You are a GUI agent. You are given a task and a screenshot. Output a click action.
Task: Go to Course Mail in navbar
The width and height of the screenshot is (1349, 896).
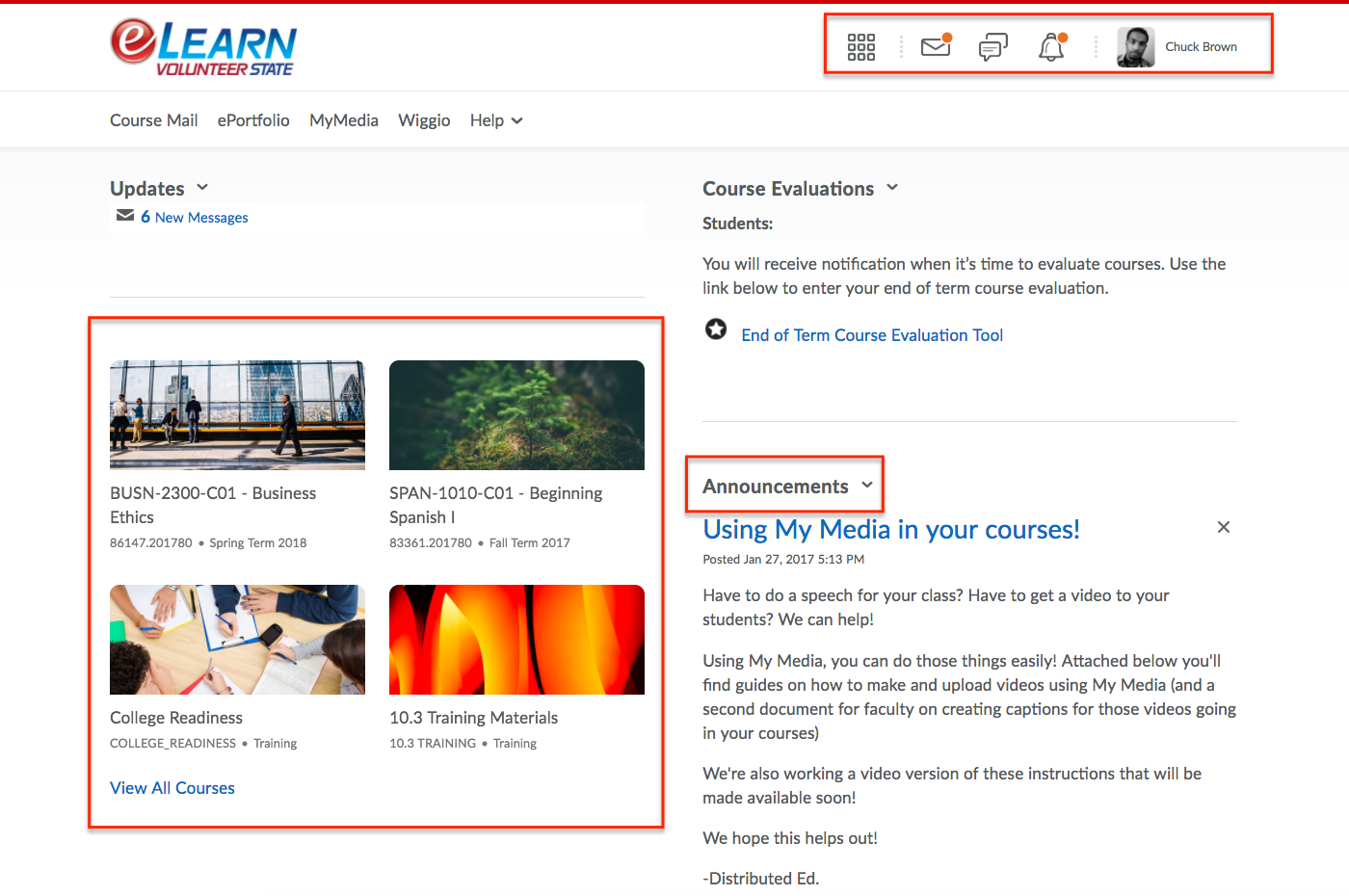pyautogui.click(x=154, y=120)
